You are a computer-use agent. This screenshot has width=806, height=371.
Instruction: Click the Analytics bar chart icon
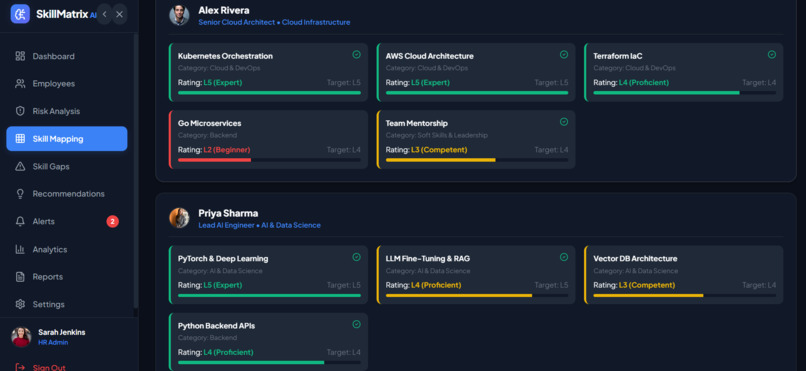pos(20,249)
